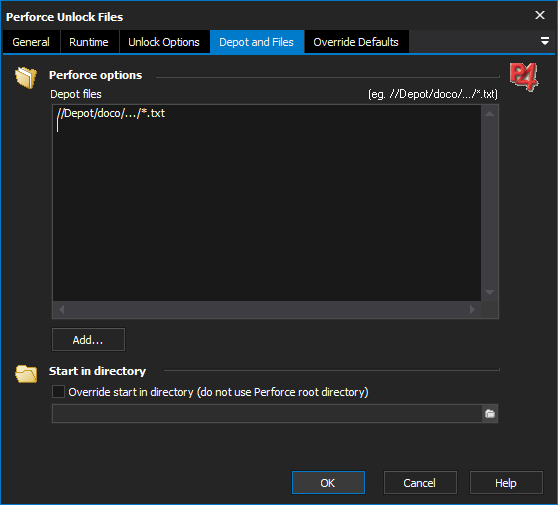The image size is (558, 505).
Task: Open the tab list dropdown arrow
Action: tap(544, 41)
